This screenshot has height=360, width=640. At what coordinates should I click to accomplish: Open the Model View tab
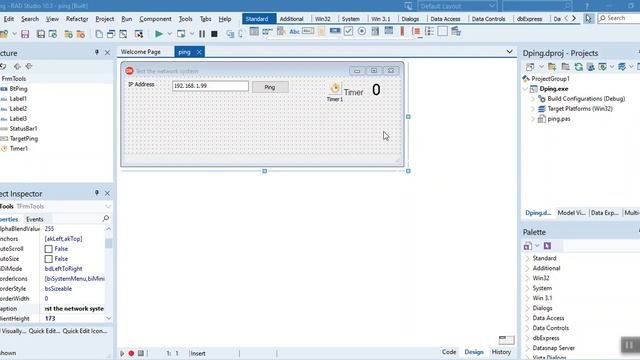(571, 213)
